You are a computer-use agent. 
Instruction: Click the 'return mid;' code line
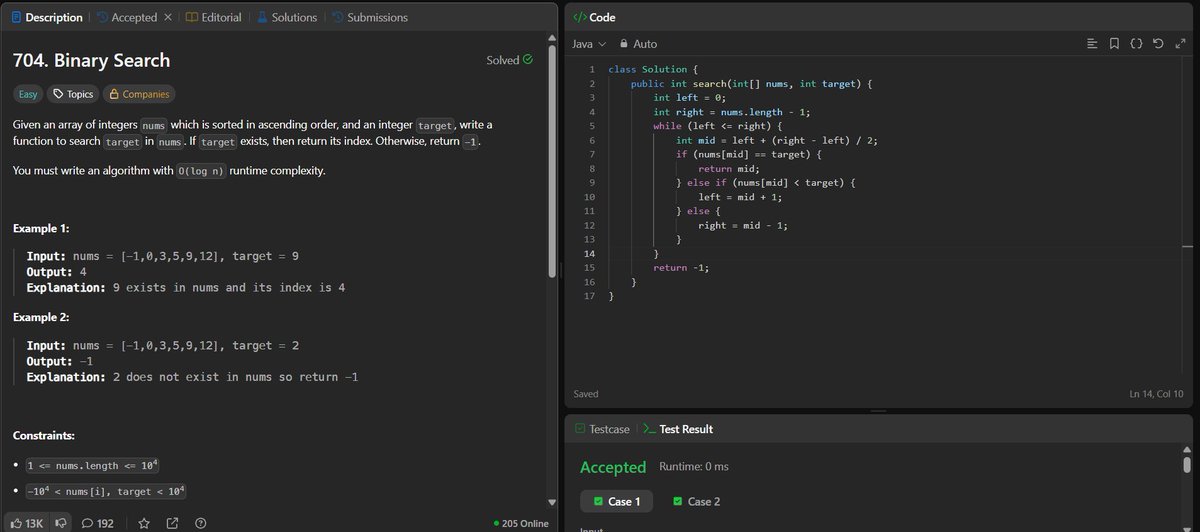pyautogui.click(x=729, y=169)
